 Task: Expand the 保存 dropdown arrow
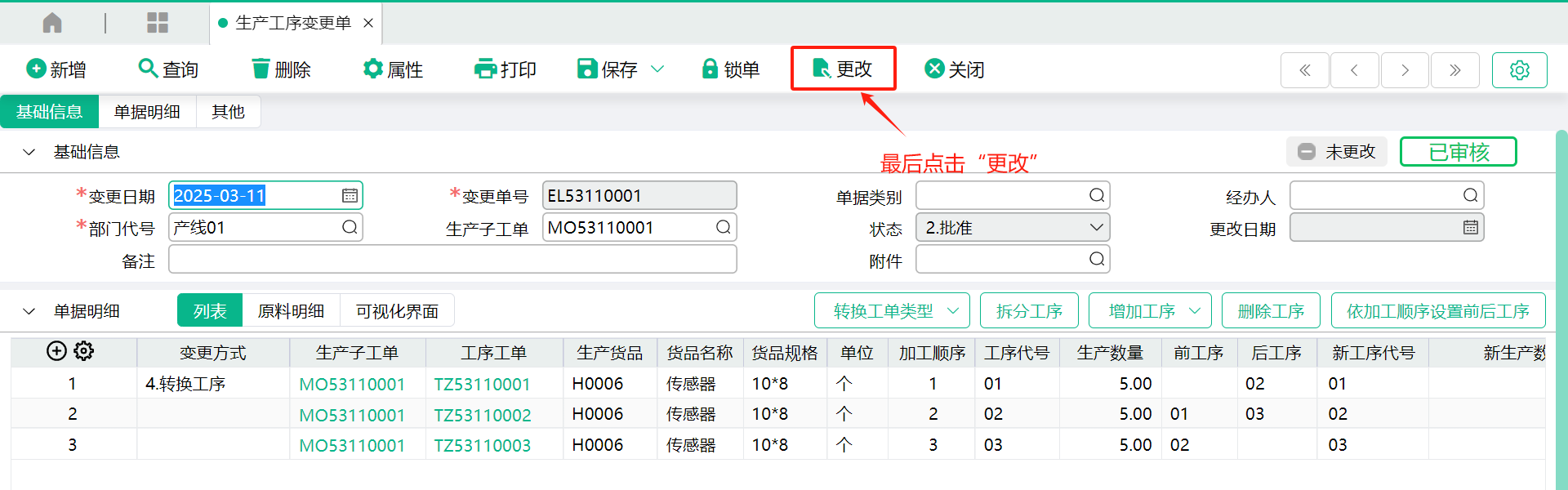click(x=657, y=69)
